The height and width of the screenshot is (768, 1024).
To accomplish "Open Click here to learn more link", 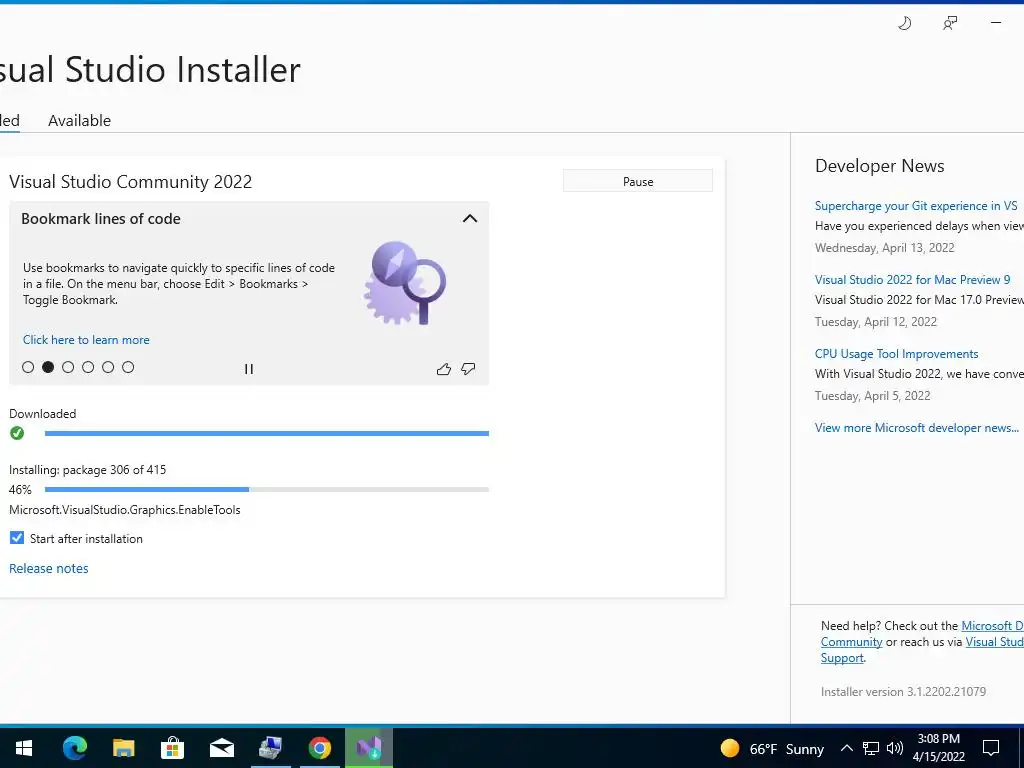I will coord(86,340).
